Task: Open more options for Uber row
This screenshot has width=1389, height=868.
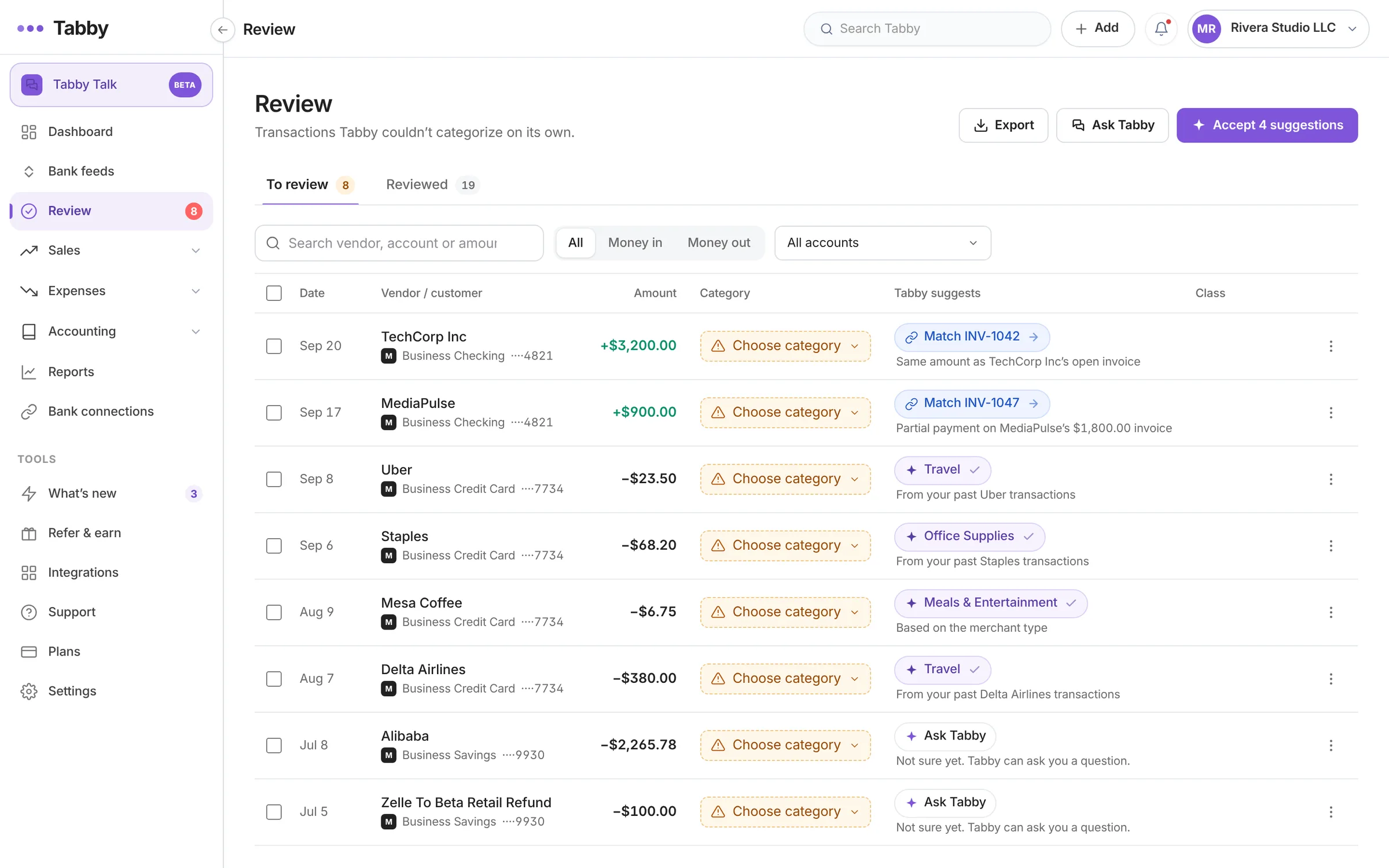Action: [1331, 479]
